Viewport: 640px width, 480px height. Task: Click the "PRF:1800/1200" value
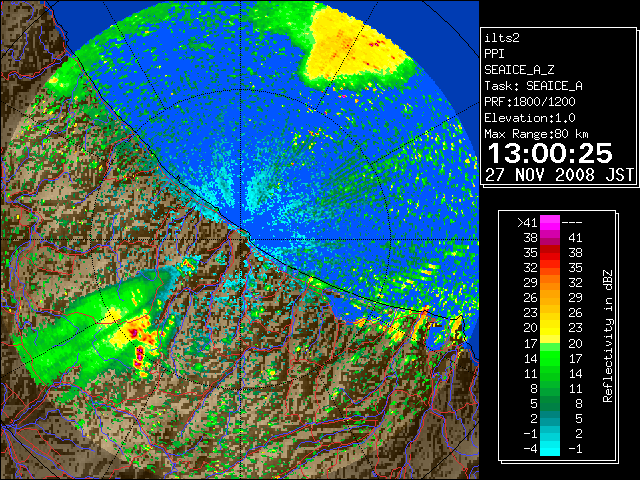pyautogui.click(x=530, y=102)
